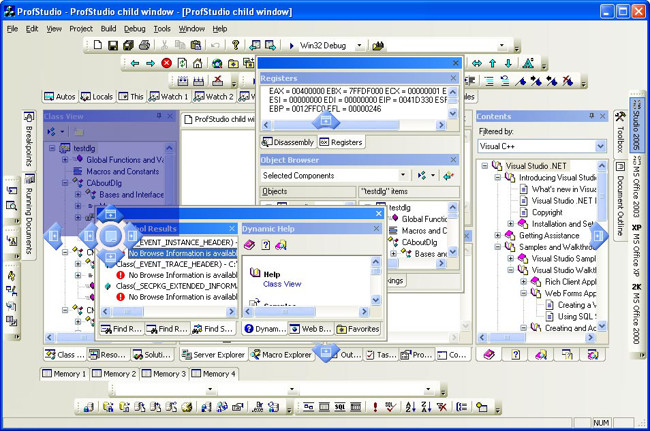The height and width of the screenshot is (431, 650).
Task: Collapse the Samples and Walkthroughs node
Action: 497,247
